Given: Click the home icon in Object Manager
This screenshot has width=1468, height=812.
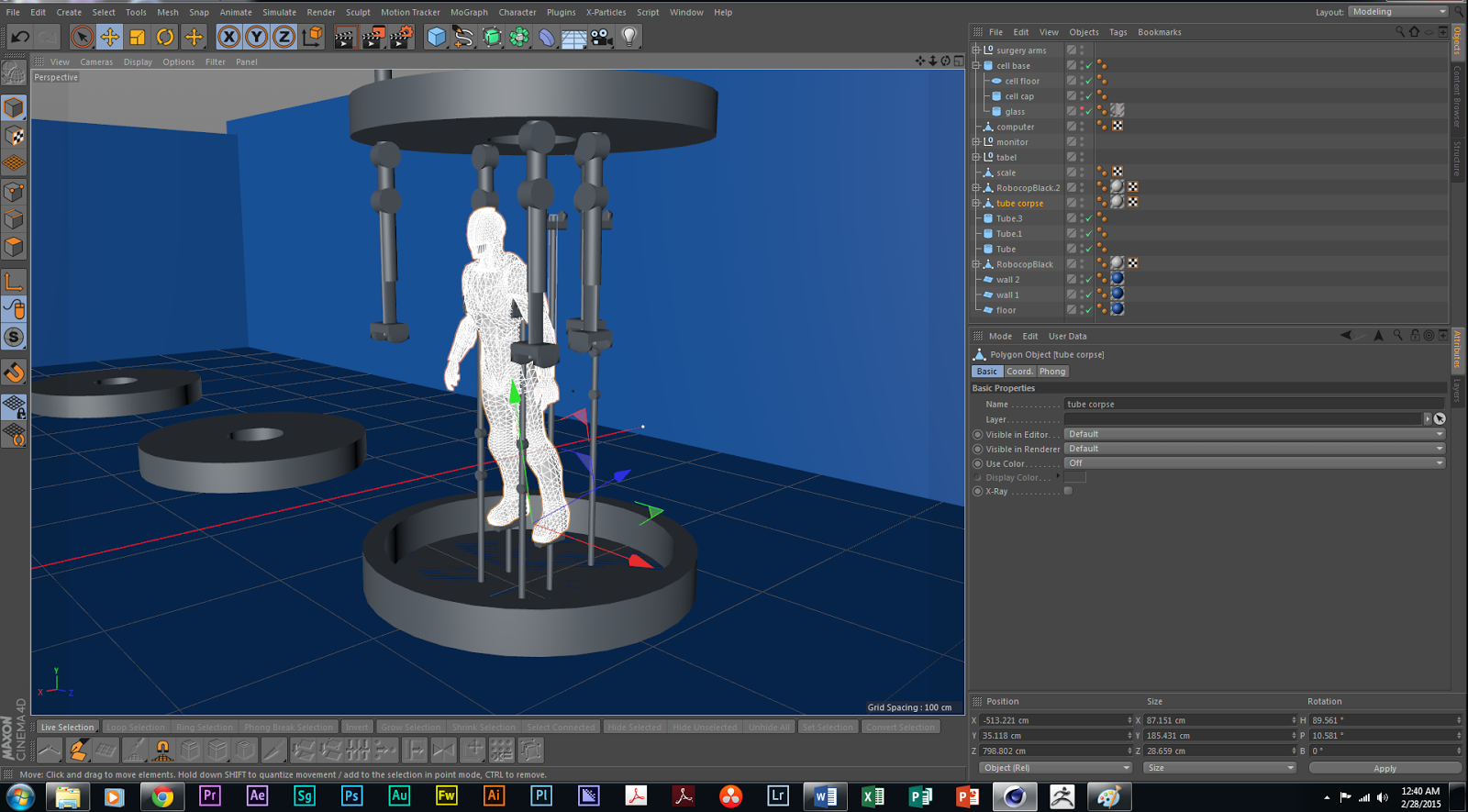Looking at the screenshot, I should pos(1414,32).
